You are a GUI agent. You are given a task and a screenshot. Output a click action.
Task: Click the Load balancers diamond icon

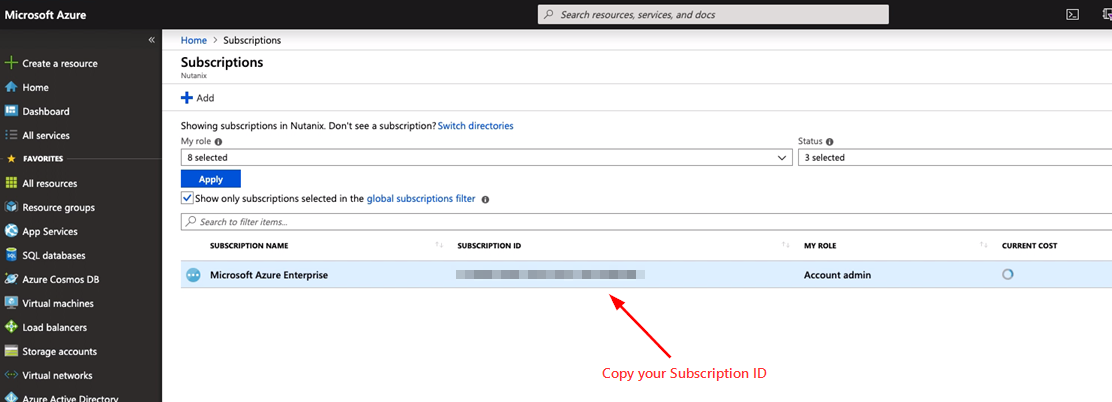click(x=11, y=327)
